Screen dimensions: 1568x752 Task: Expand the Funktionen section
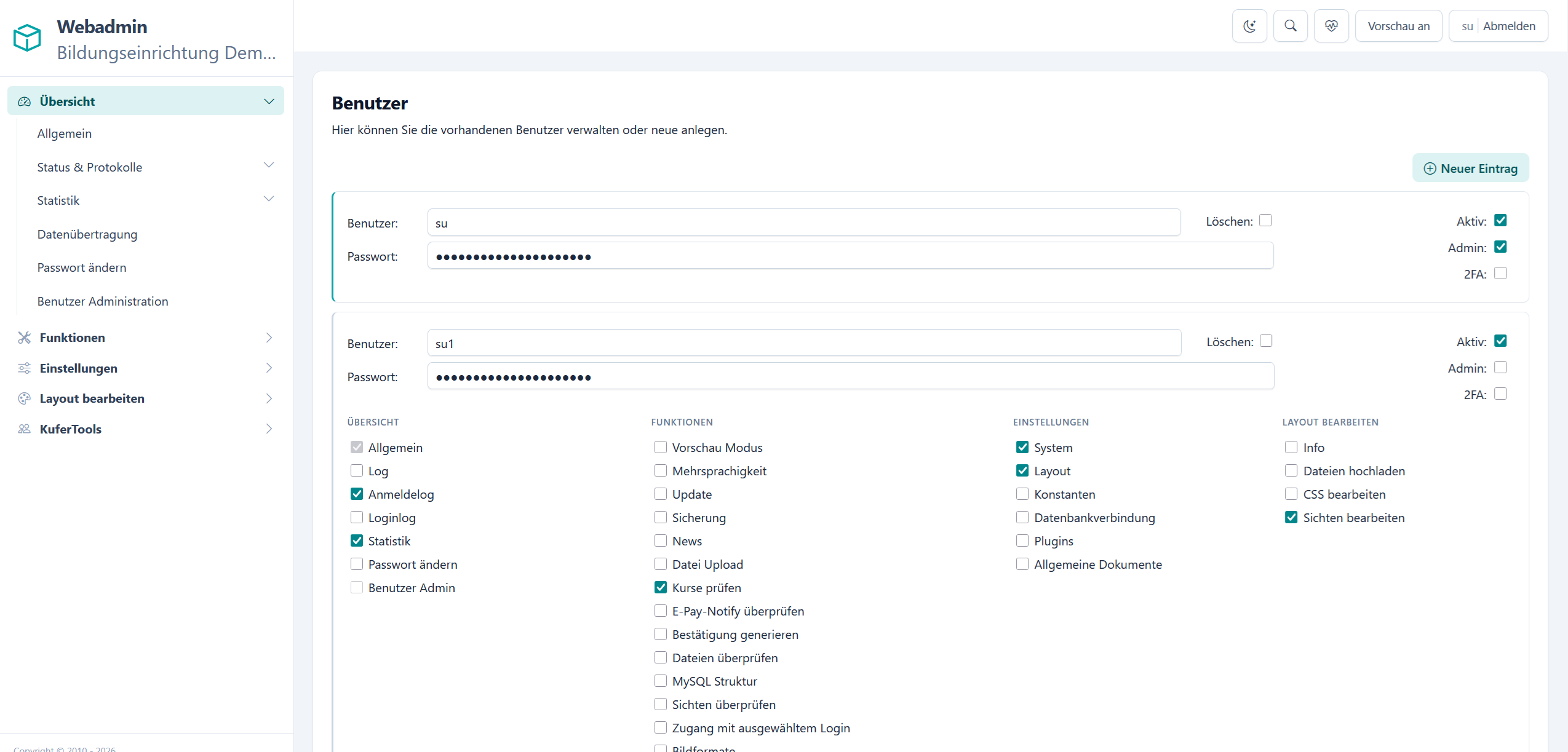pyautogui.click(x=269, y=338)
